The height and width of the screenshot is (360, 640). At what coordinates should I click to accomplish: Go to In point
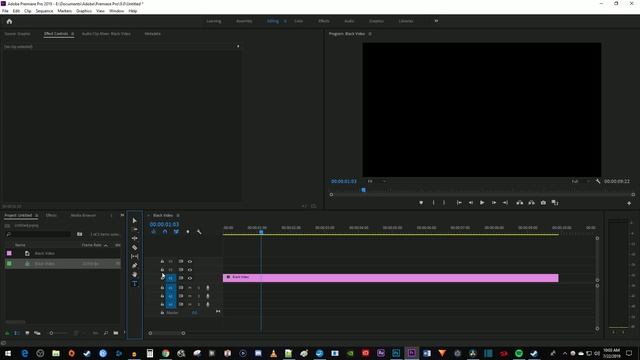[459, 202]
